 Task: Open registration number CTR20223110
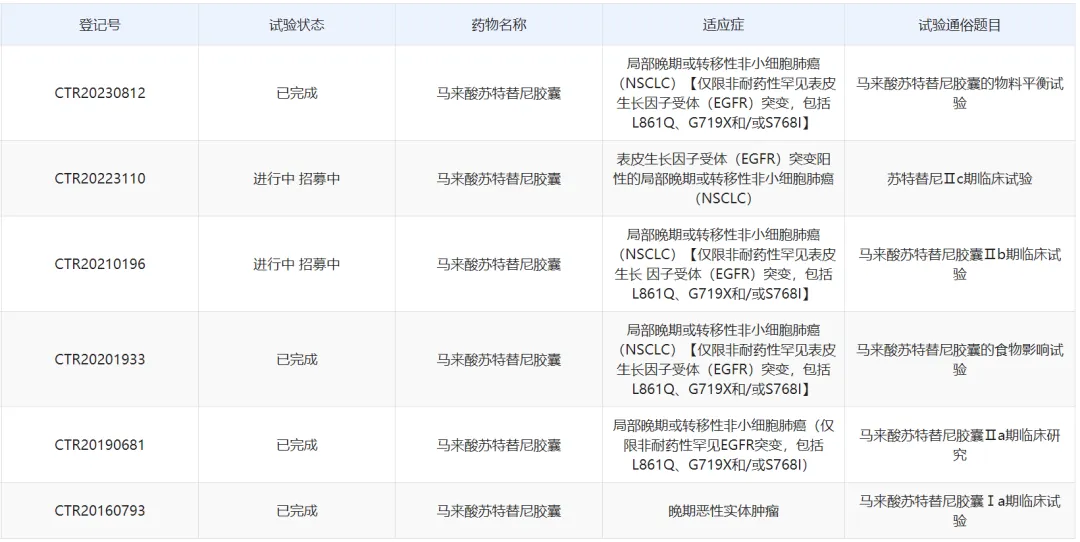coord(99,179)
